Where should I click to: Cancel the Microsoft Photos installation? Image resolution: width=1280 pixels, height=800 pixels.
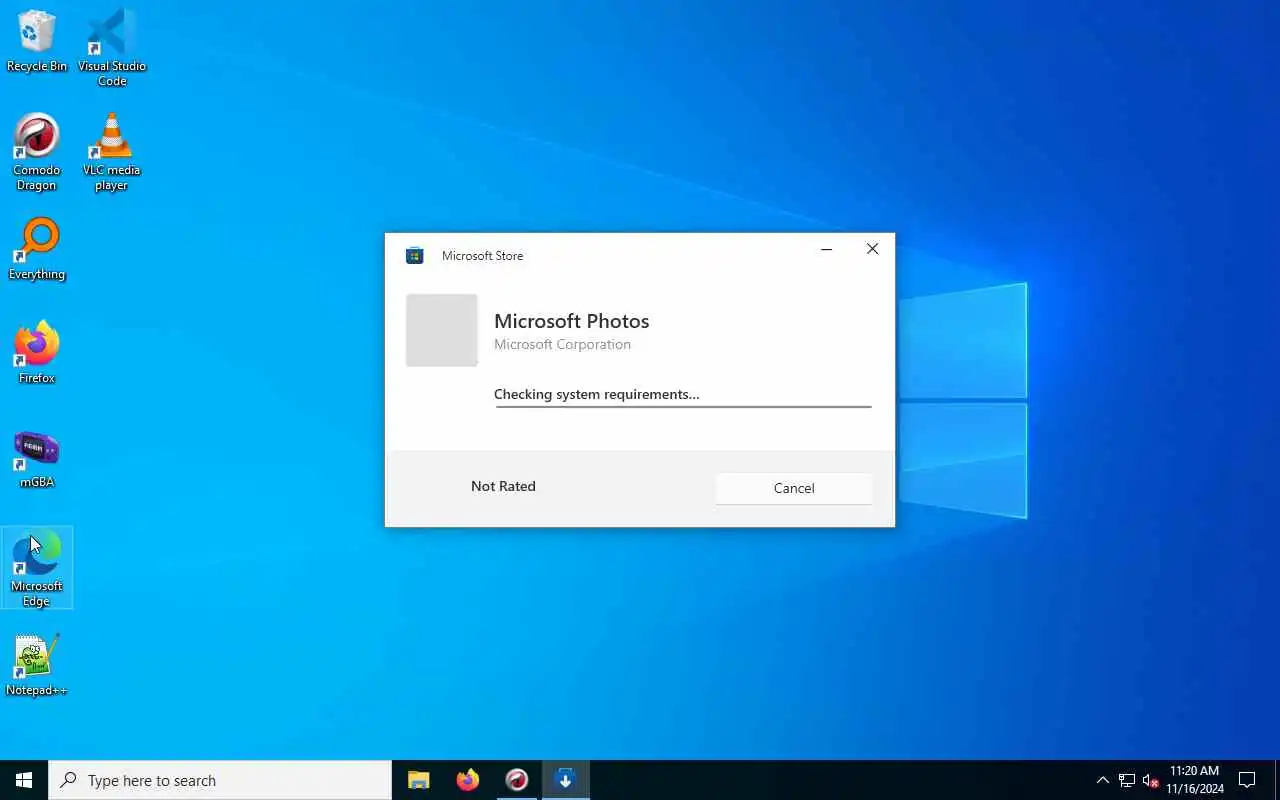[x=794, y=488]
